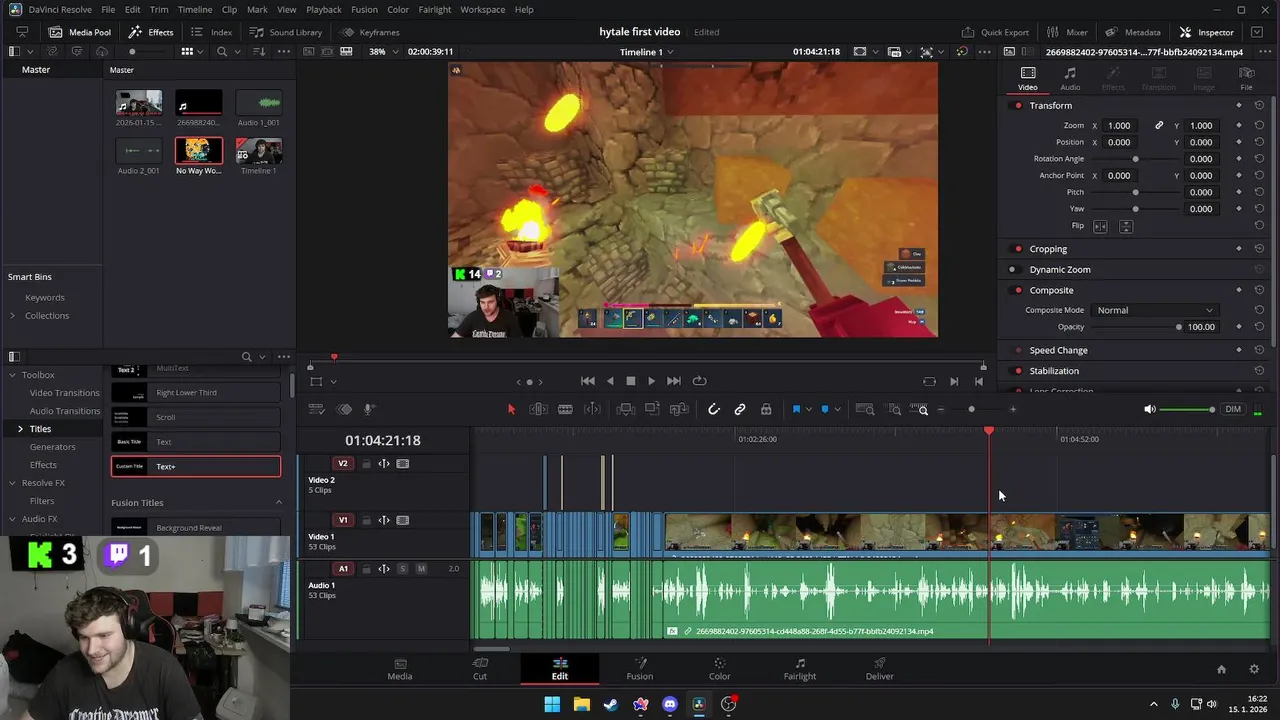
Task: Activate the Blade Edit Mode tool
Action: [x=565, y=409]
